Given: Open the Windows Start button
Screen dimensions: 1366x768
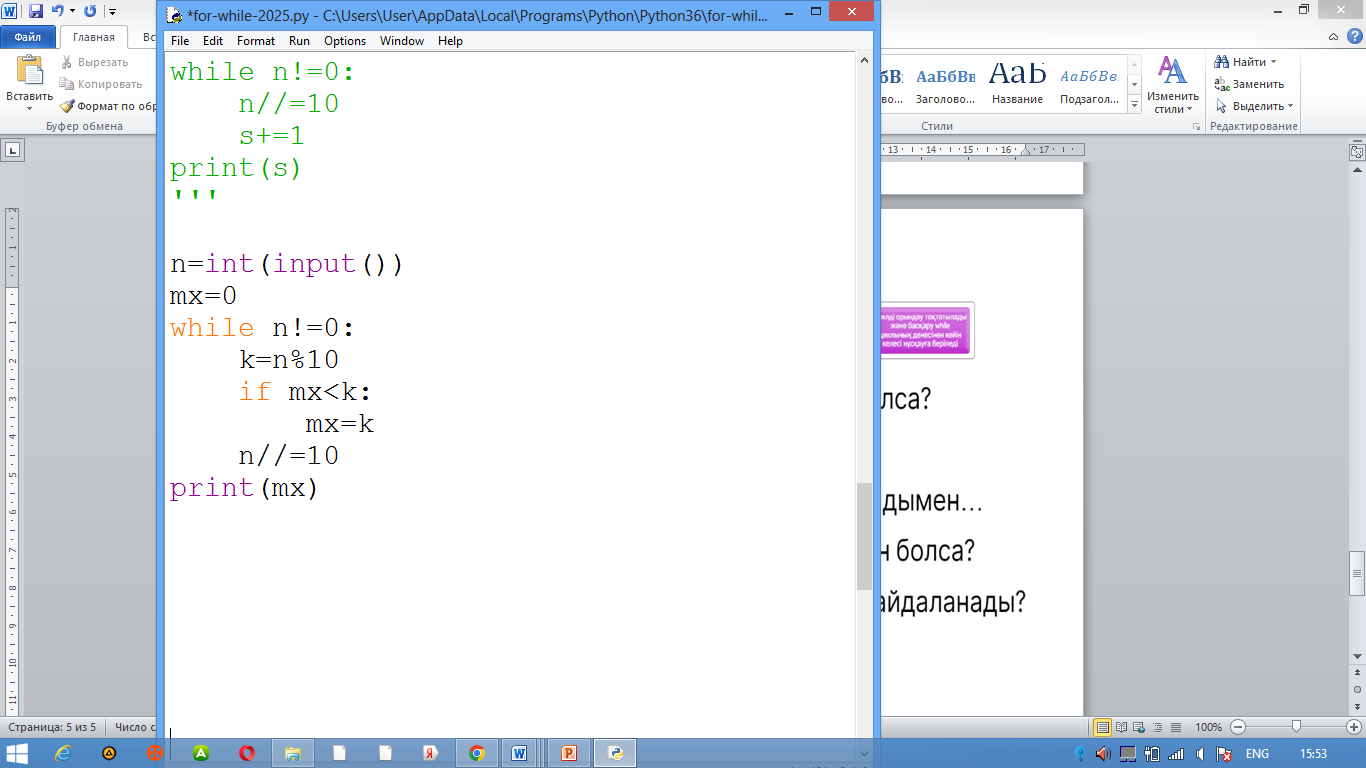Looking at the screenshot, I should click(x=19, y=753).
